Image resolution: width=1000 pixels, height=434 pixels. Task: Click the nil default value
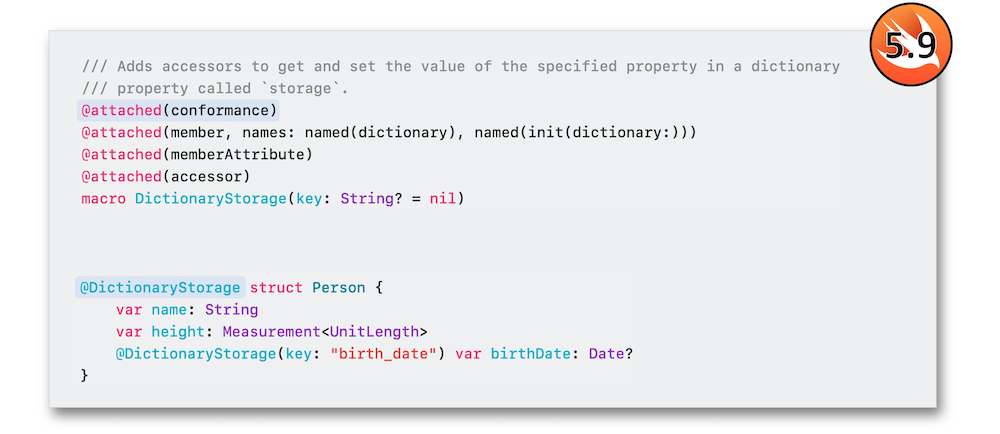[442, 199]
